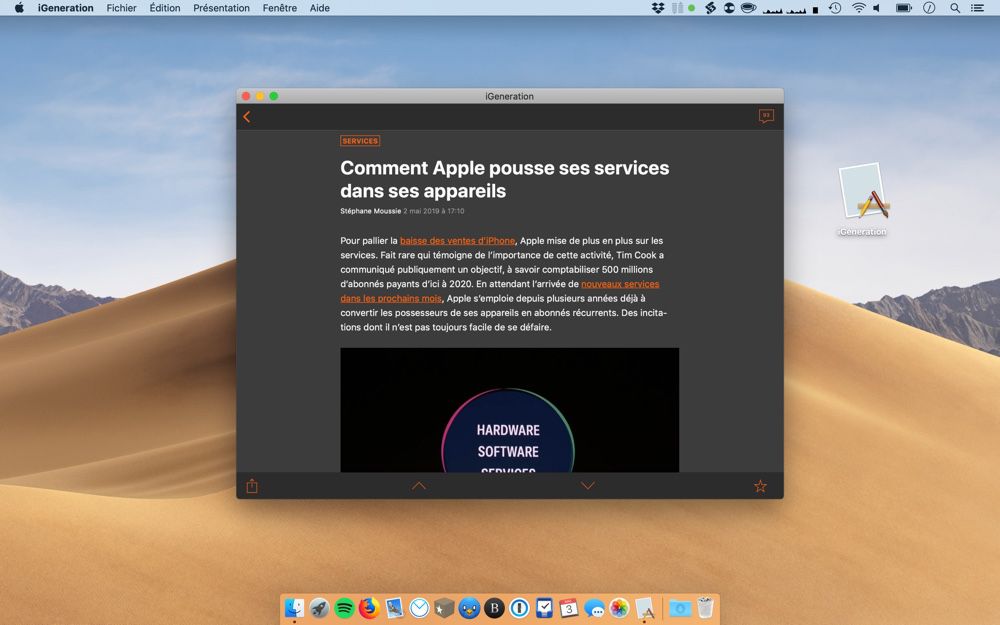The width and height of the screenshot is (1000, 625).
Task: Follow the "nouveaux services" link
Action: click(620, 284)
